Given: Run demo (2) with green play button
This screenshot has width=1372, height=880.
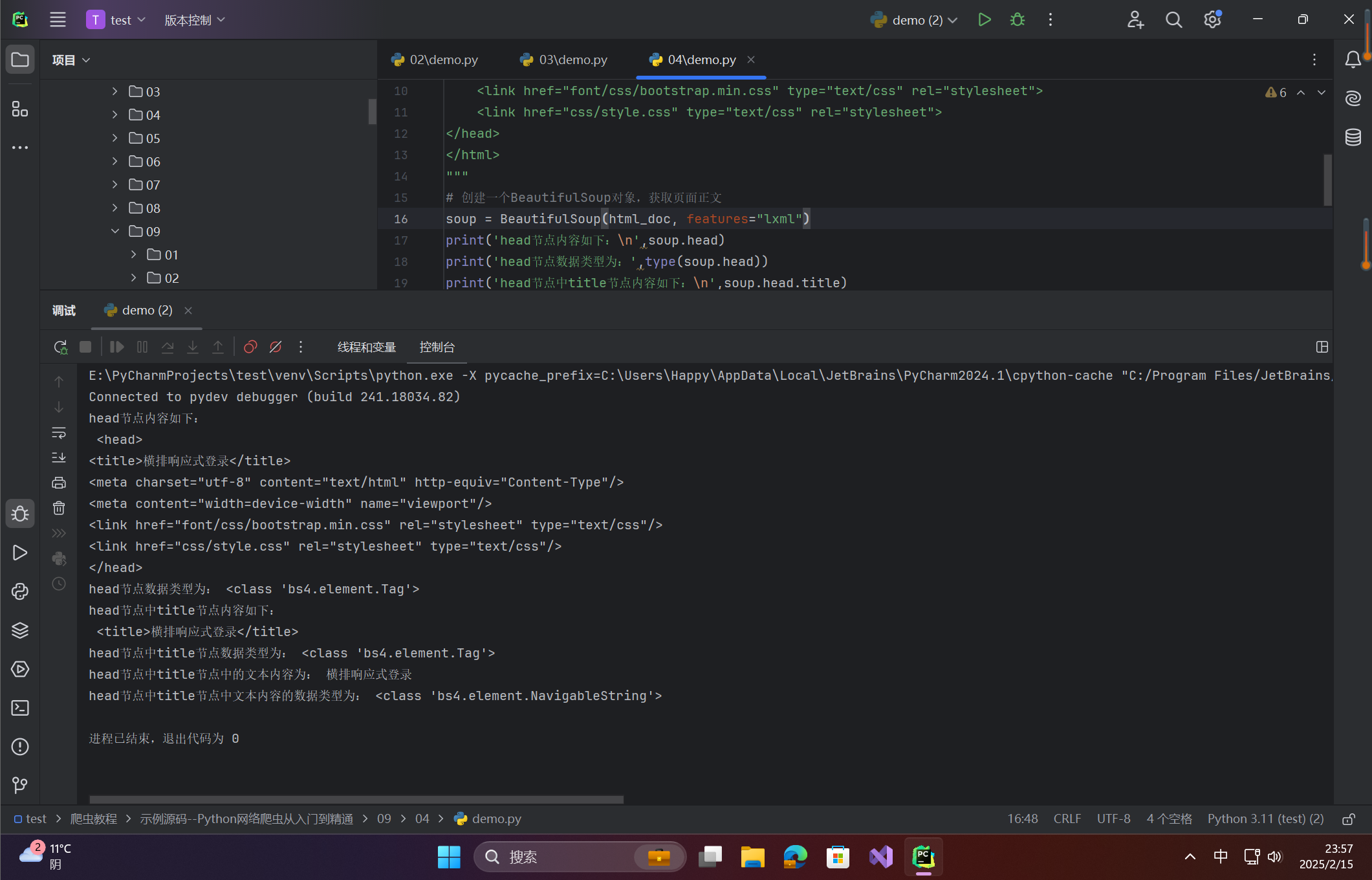Looking at the screenshot, I should coord(985,20).
